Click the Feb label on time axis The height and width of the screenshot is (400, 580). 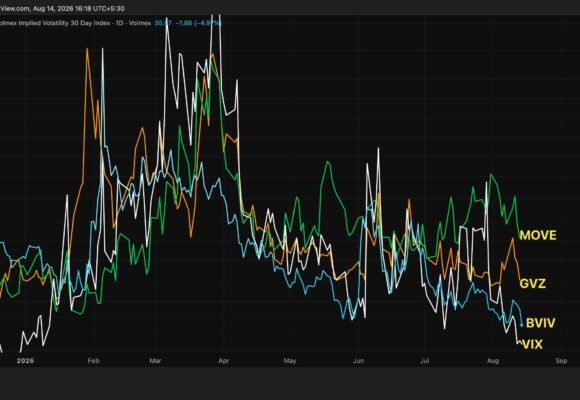click(x=94, y=361)
